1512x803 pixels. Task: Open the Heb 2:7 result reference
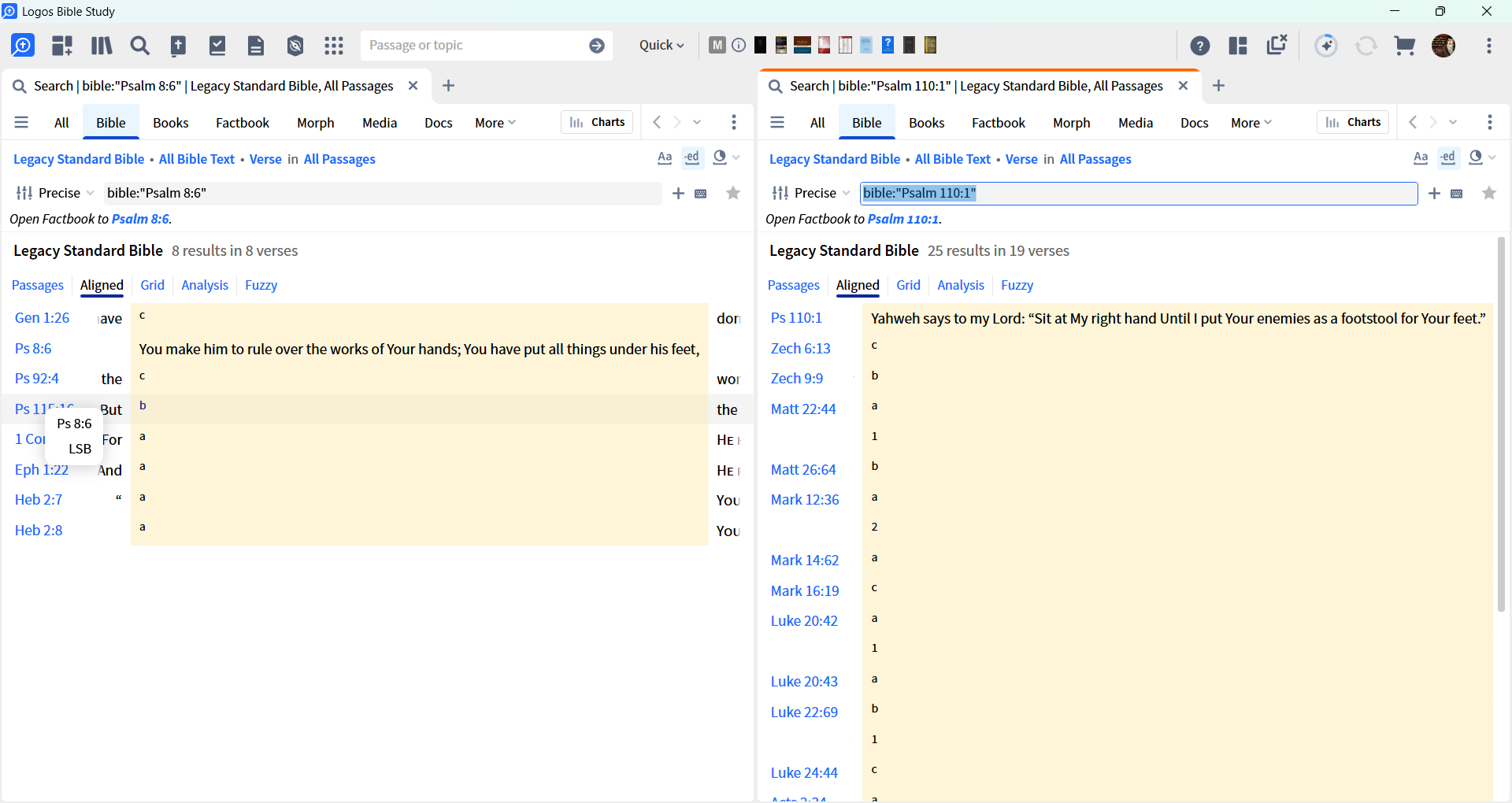(x=39, y=500)
